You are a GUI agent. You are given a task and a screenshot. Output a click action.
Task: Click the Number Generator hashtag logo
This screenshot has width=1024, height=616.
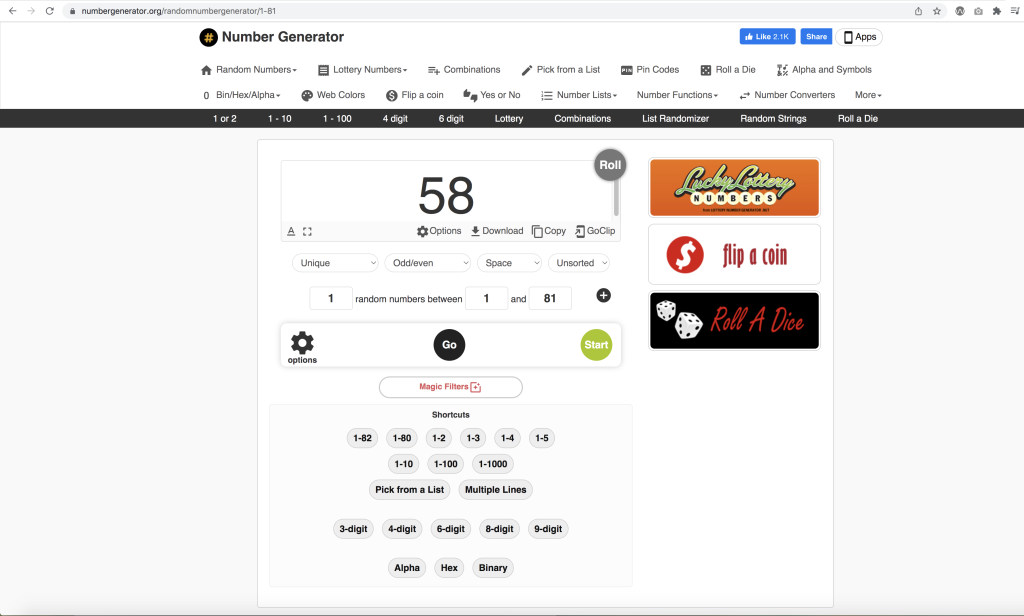click(x=208, y=37)
